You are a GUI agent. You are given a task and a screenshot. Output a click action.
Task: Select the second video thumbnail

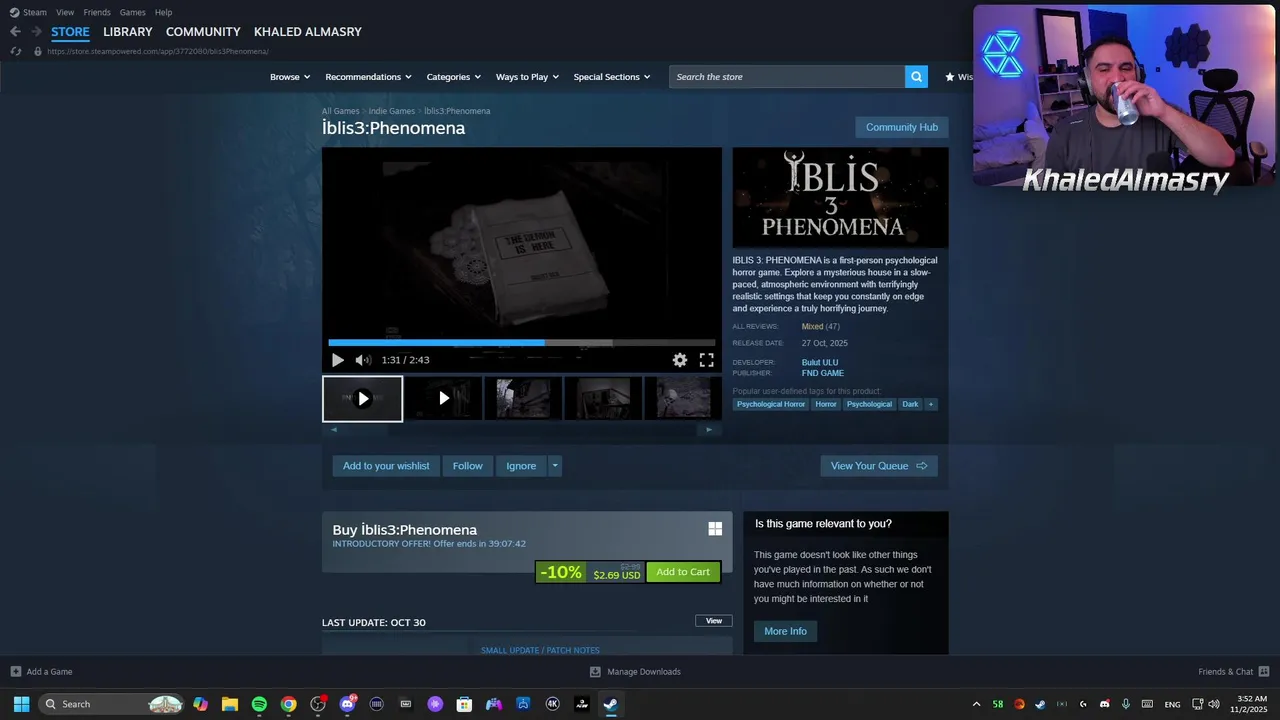443,398
